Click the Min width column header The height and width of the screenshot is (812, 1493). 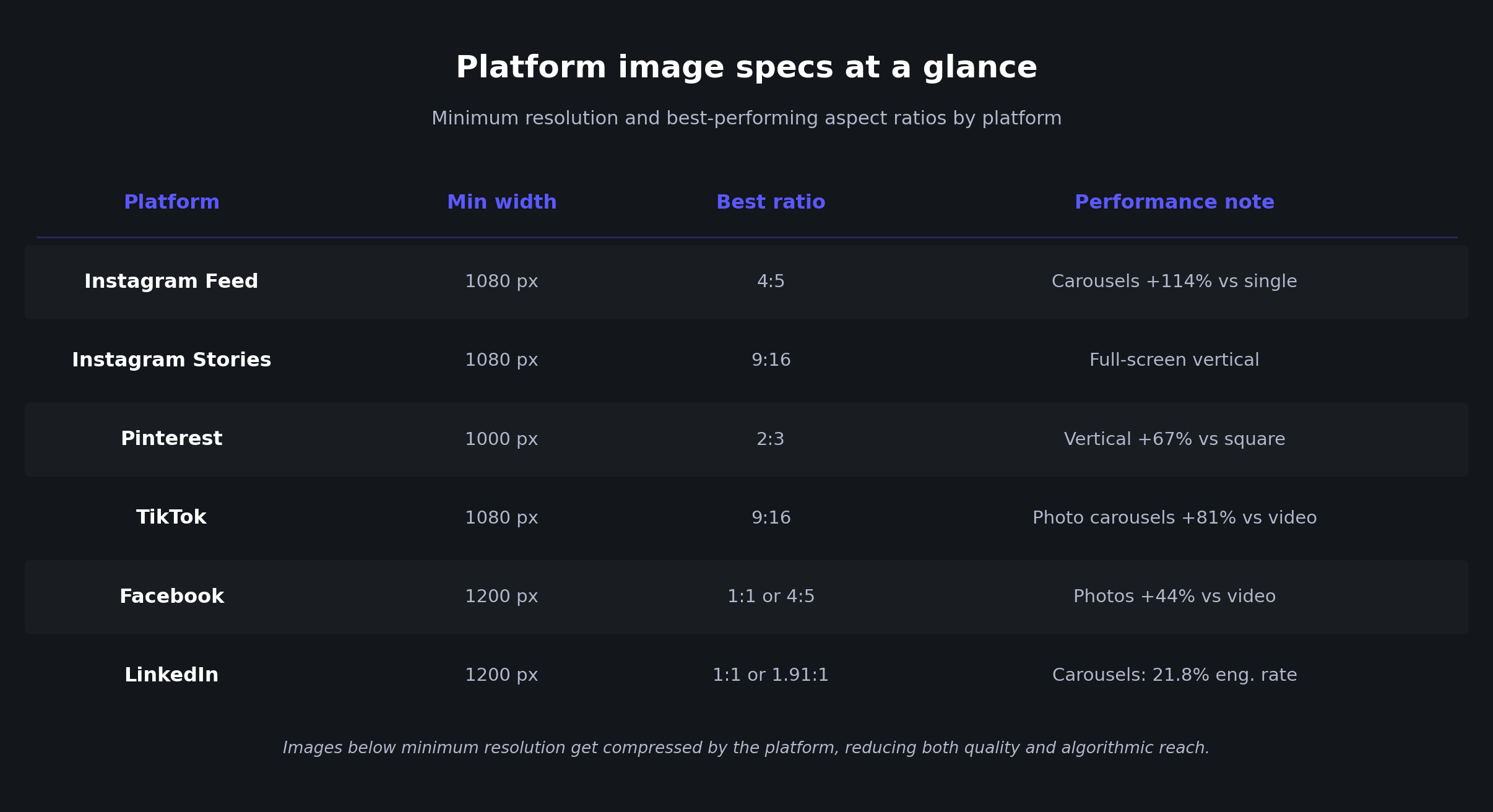click(x=501, y=202)
